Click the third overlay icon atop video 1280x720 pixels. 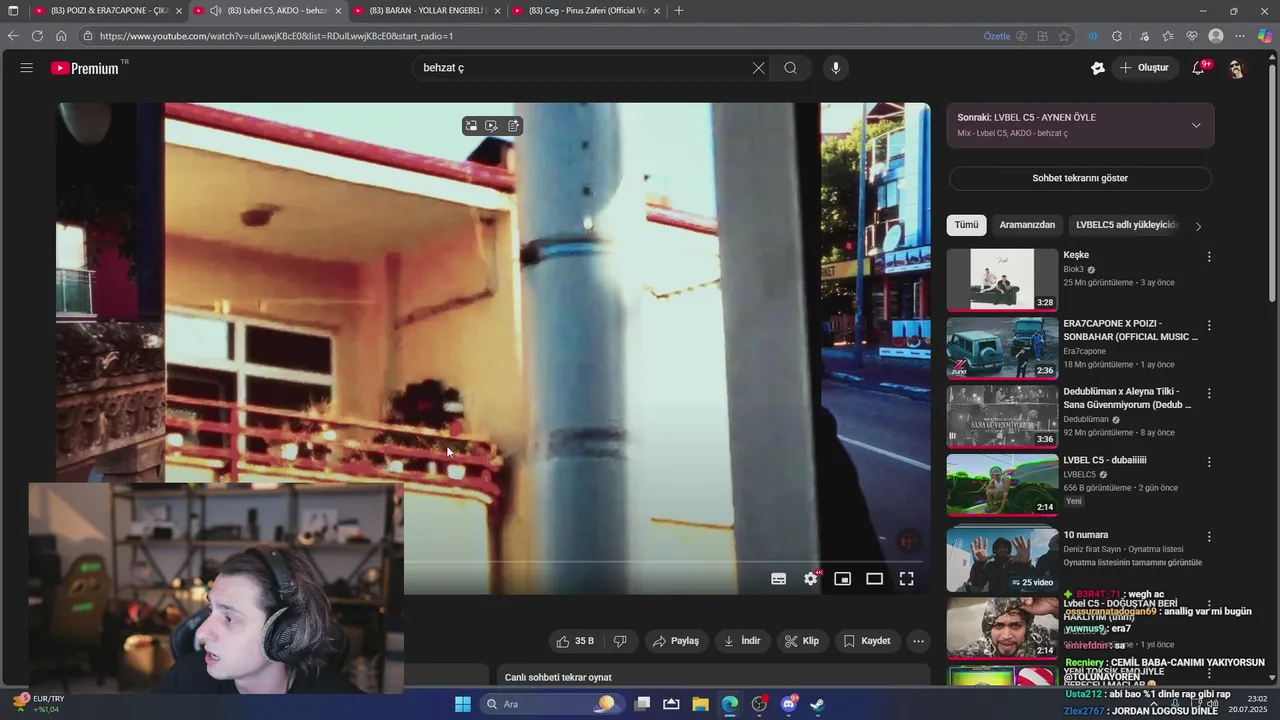click(513, 126)
